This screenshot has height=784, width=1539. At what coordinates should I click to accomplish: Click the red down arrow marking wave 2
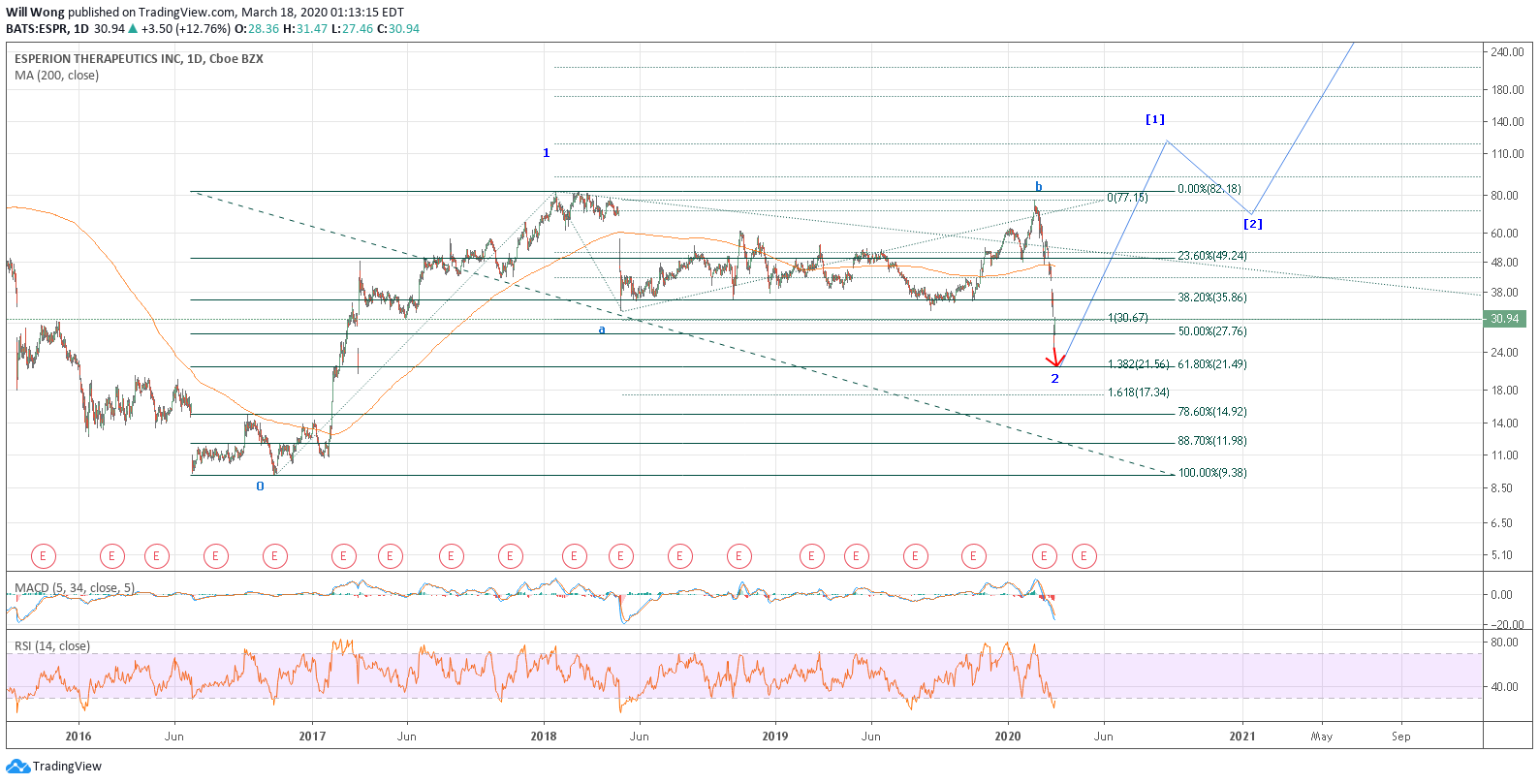click(1055, 357)
